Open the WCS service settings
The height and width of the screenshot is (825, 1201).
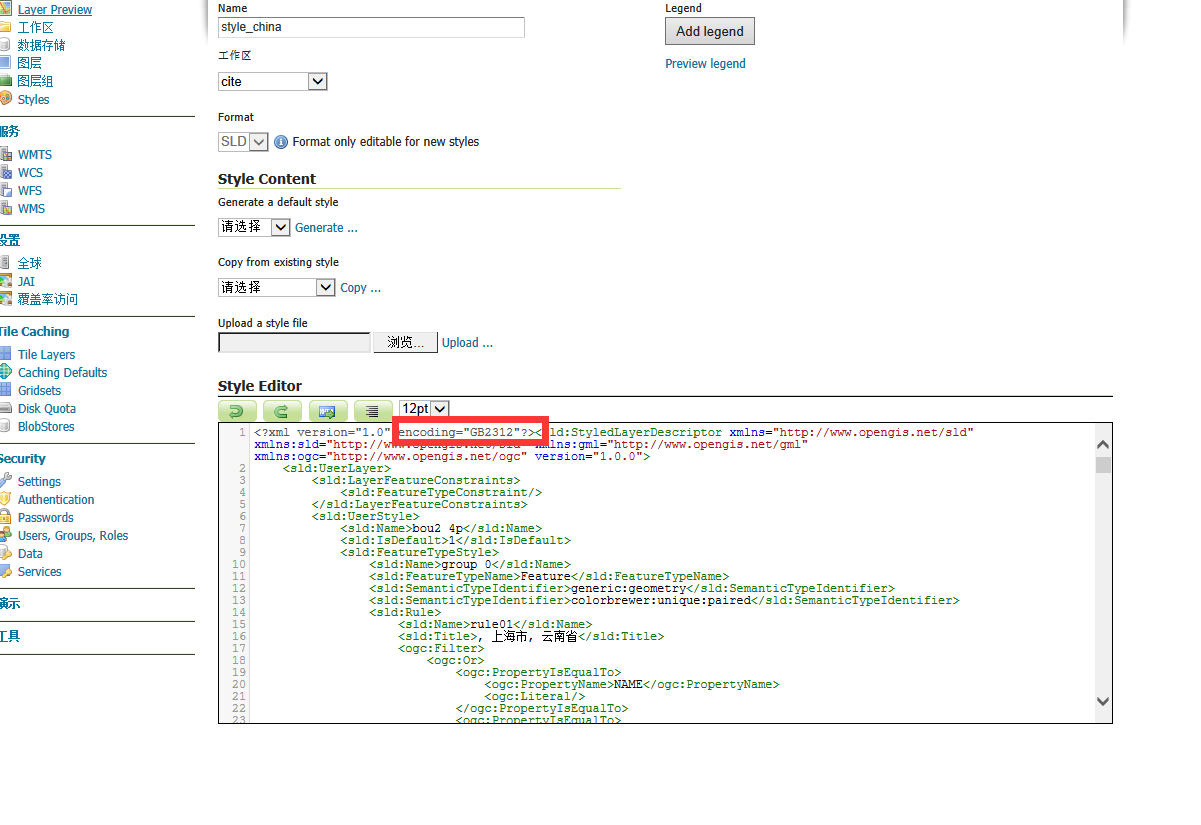[30, 172]
